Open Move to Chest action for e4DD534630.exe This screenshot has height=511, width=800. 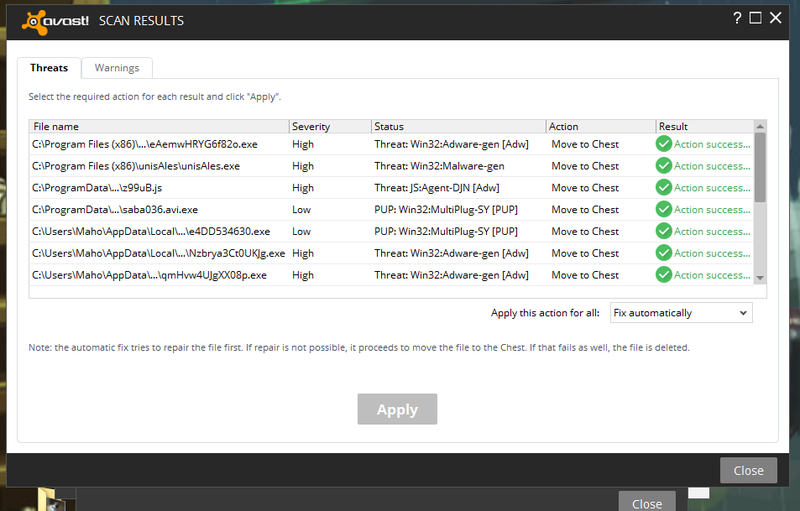click(585, 232)
